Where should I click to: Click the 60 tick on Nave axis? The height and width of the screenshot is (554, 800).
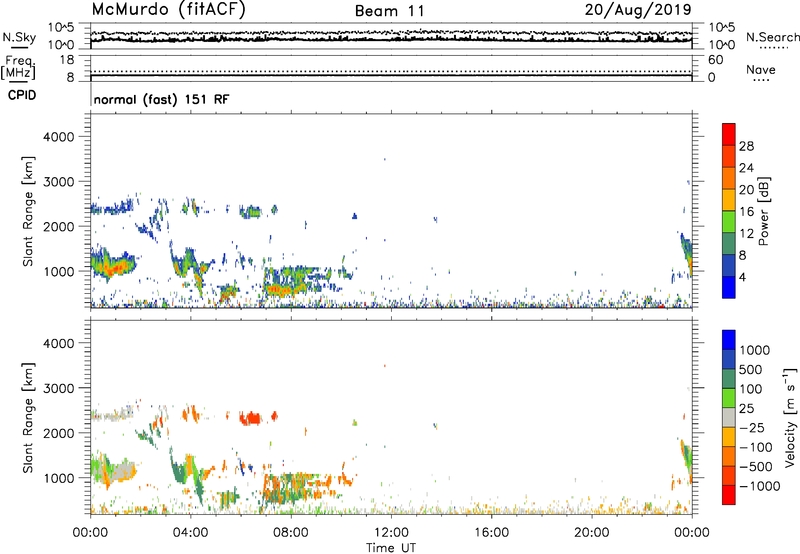(x=715, y=60)
